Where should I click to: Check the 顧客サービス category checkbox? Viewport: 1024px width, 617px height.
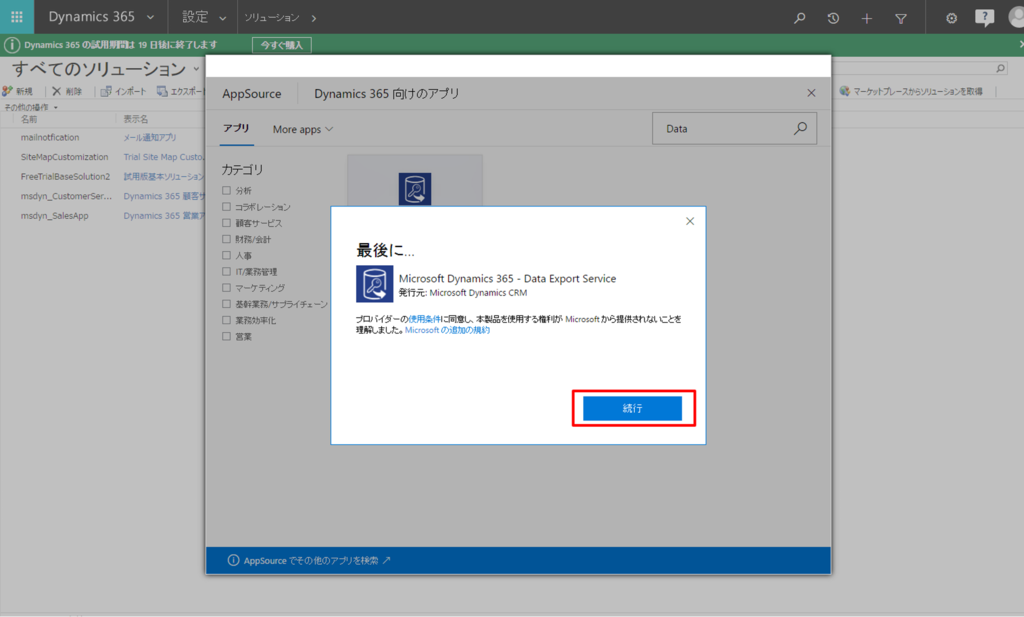click(226, 223)
